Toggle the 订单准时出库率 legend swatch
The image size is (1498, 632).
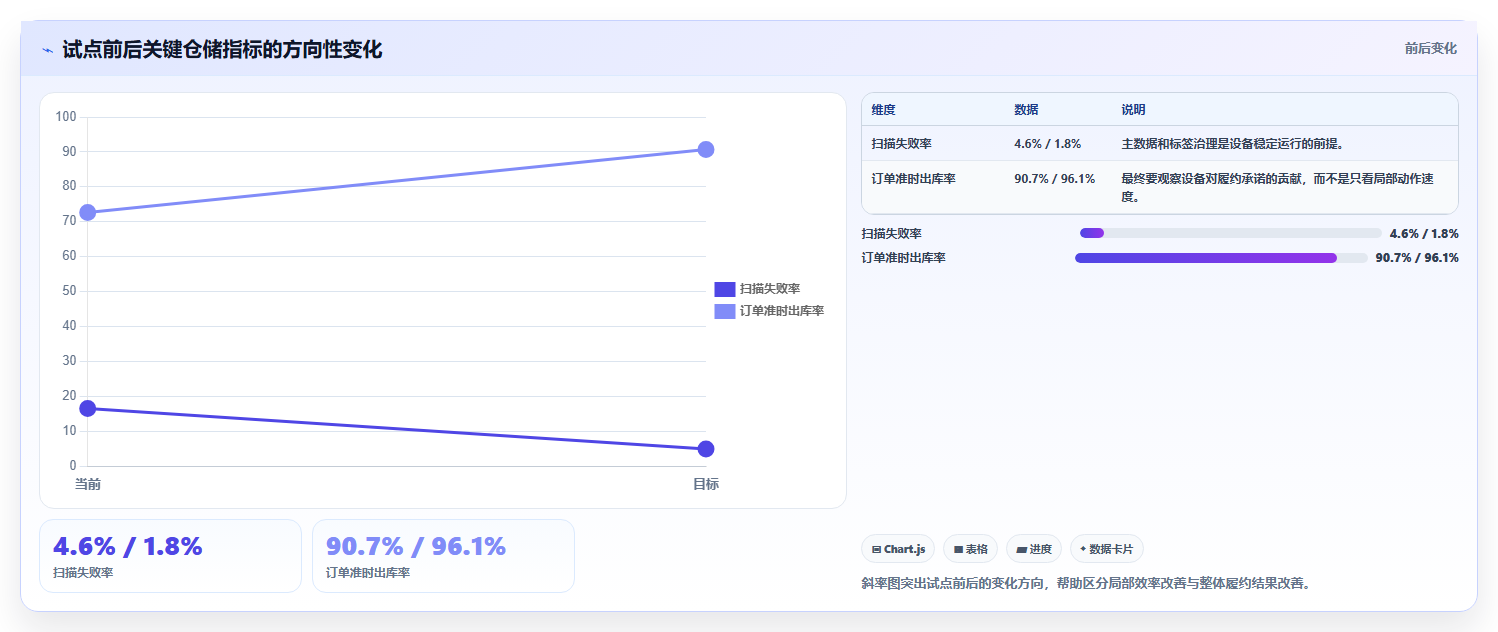(x=724, y=311)
